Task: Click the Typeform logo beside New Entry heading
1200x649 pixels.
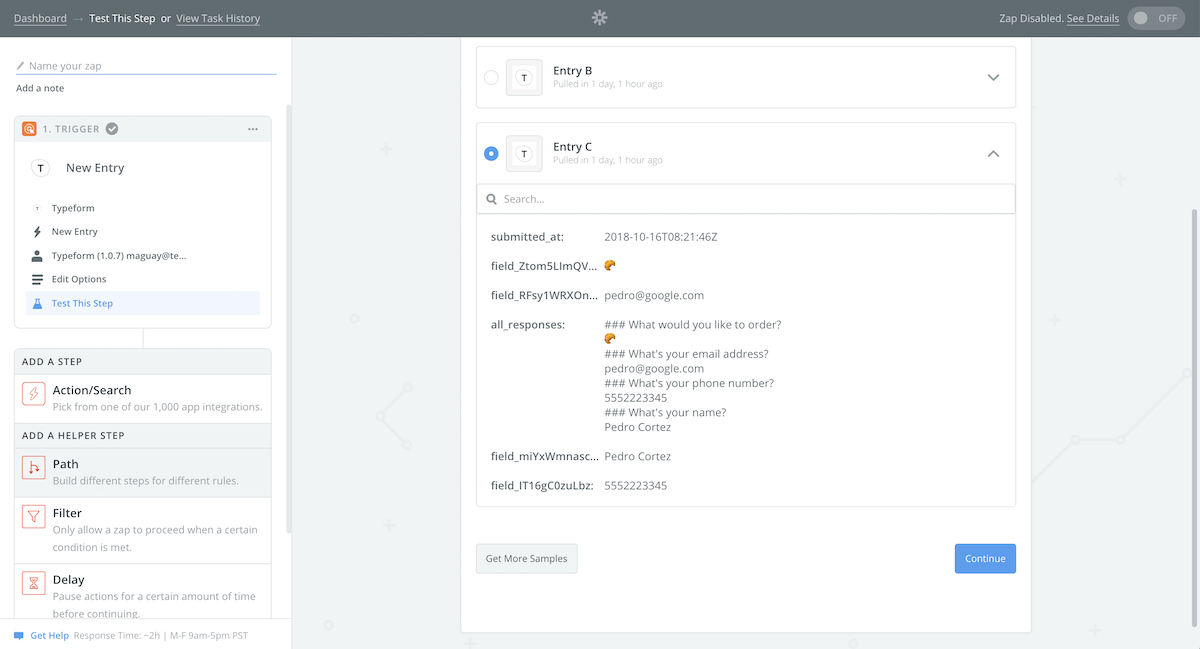Action: click(x=40, y=168)
